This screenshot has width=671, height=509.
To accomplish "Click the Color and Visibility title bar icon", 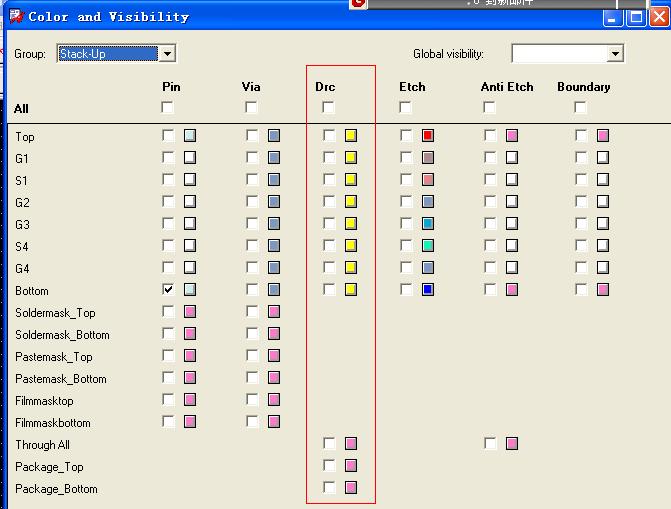I will (x=15, y=16).
